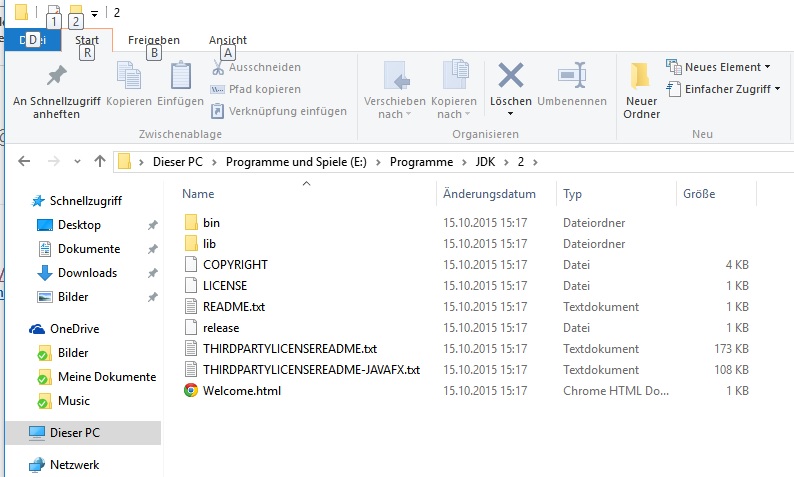This screenshot has height=477, width=794.
Task: Select the Welcome.html Chrome file icon
Action: click(191, 390)
